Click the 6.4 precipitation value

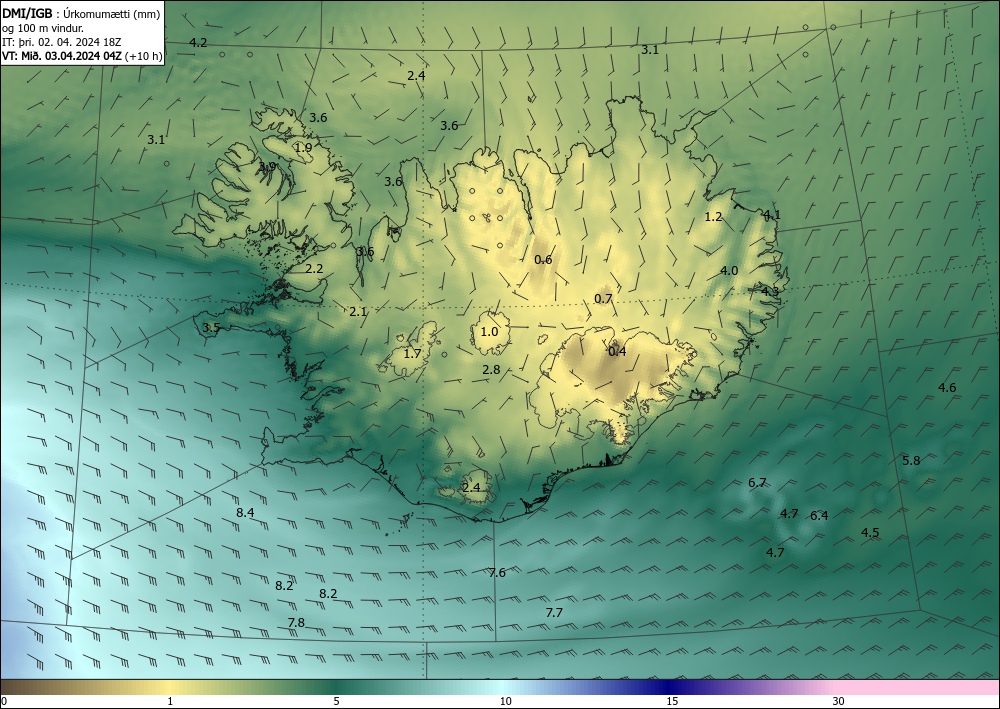[x=820, y=515]
